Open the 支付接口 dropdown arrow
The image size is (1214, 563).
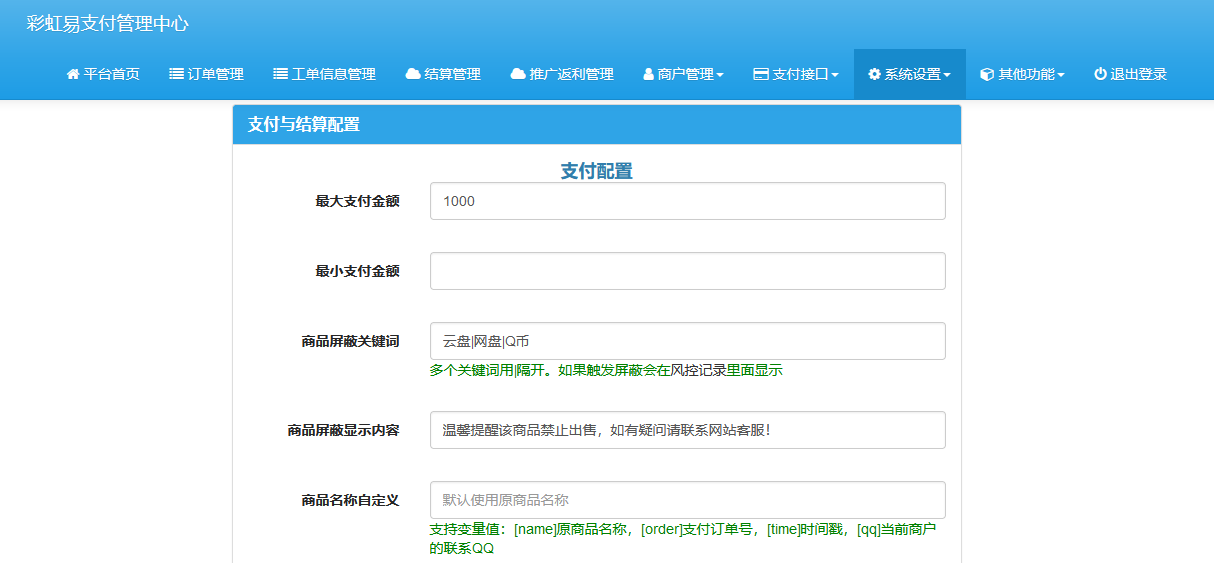pos(835,75)
